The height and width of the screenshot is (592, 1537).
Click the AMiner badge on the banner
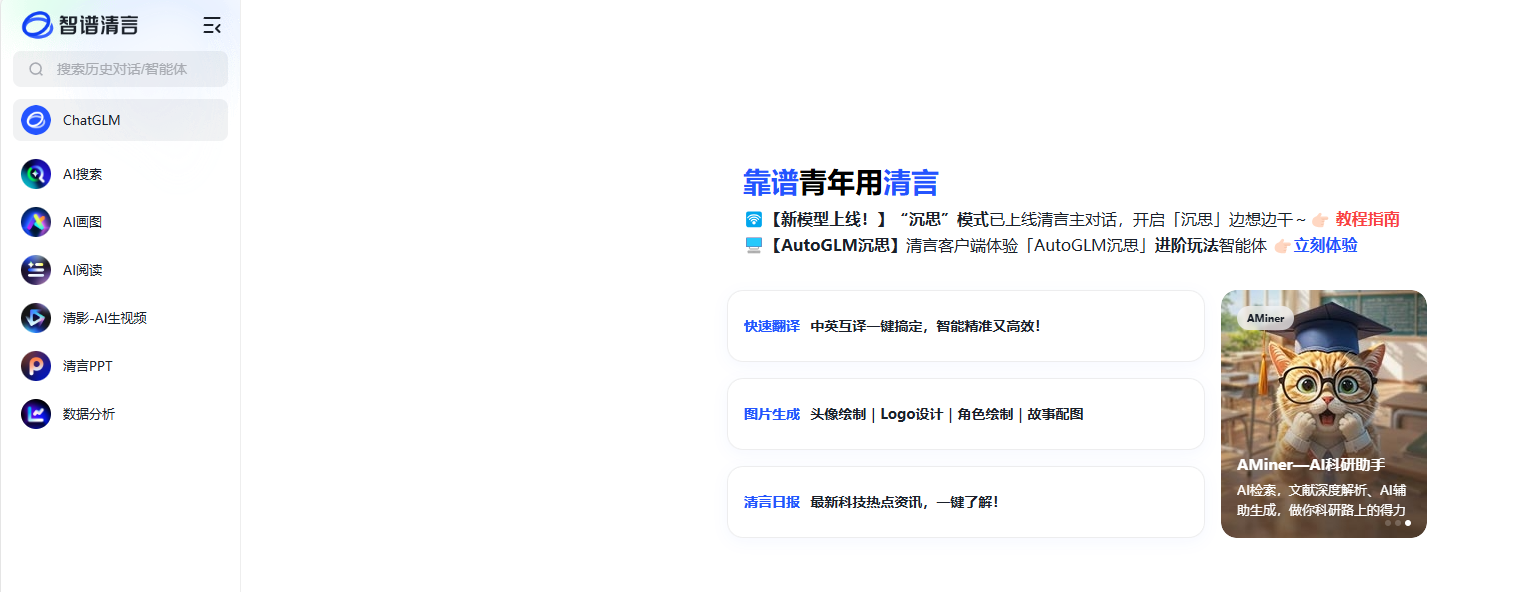pyautogui.click(x=1265, y=318)
